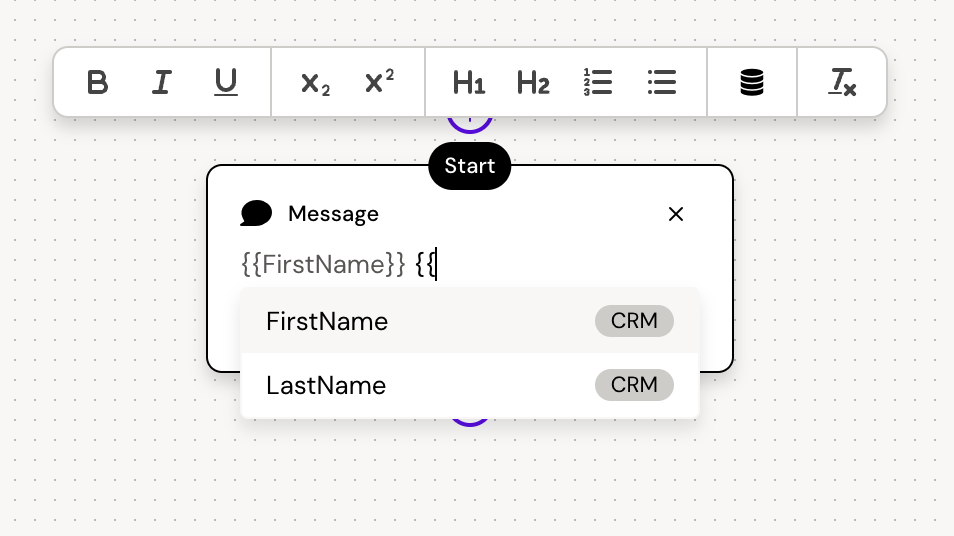Insert a numbered list

598,82
